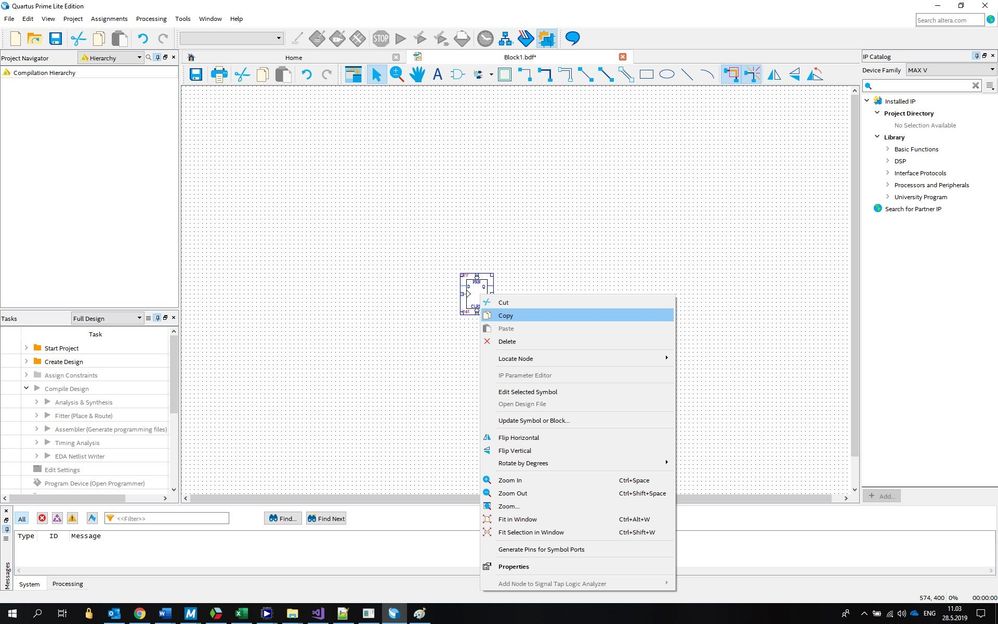Screen dimensions: 998x624
Task: Click Search for Partner IP link
Action: coord(913,209)
